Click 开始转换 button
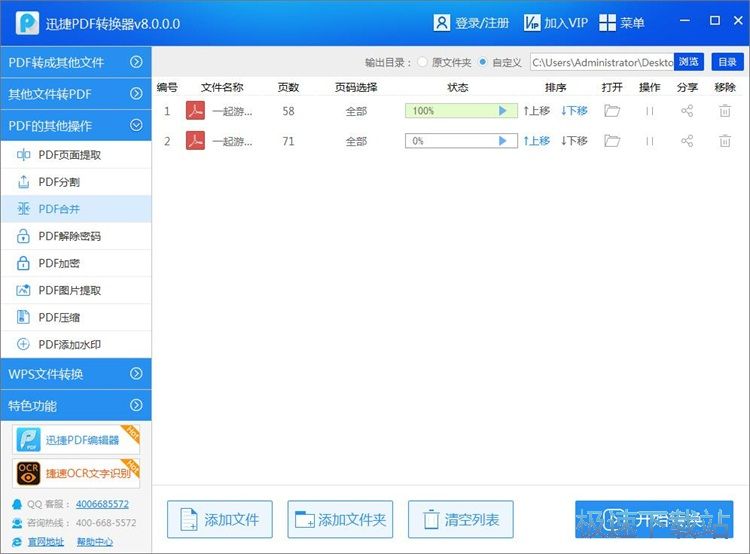Image resolution: width=750 pixels, height=554 pixels. 654,519
